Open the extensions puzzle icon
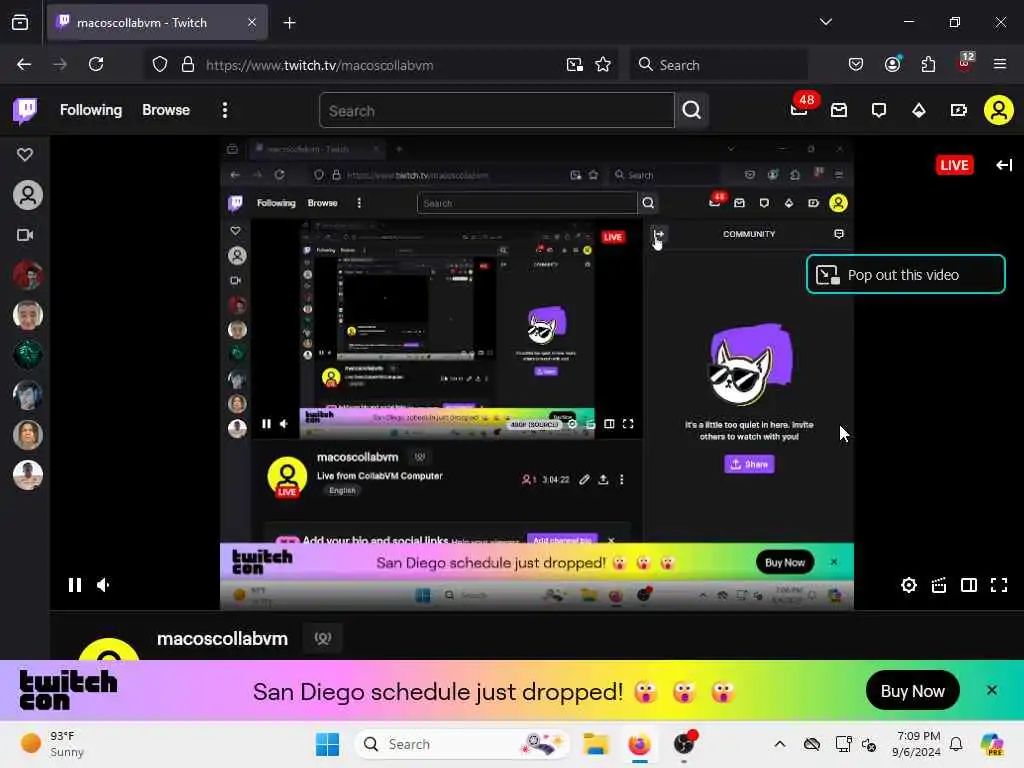The image size is (1024, 768). coord(928,65)
